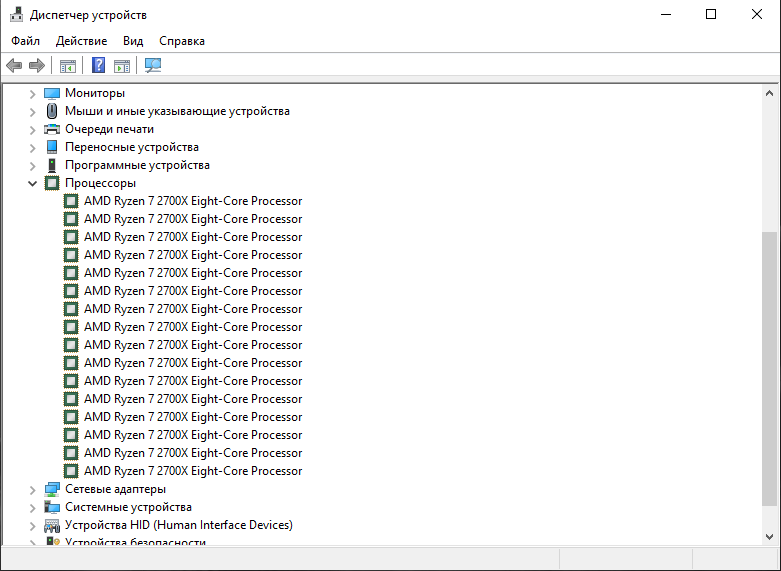Viewport: 781px width, 571px height.
Task: Expand the Очереди печати node
Action: (x=32, y=130)
